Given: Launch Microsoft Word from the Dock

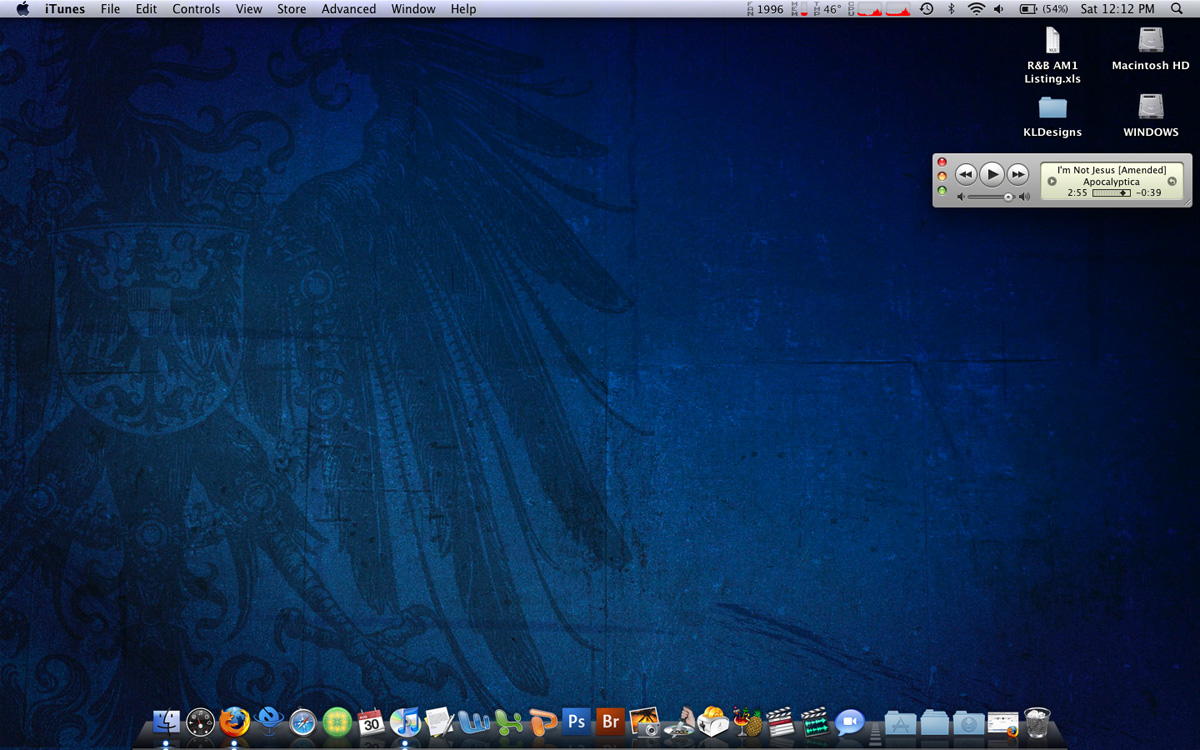Looking at the screenshot, I should pos(472,722).
